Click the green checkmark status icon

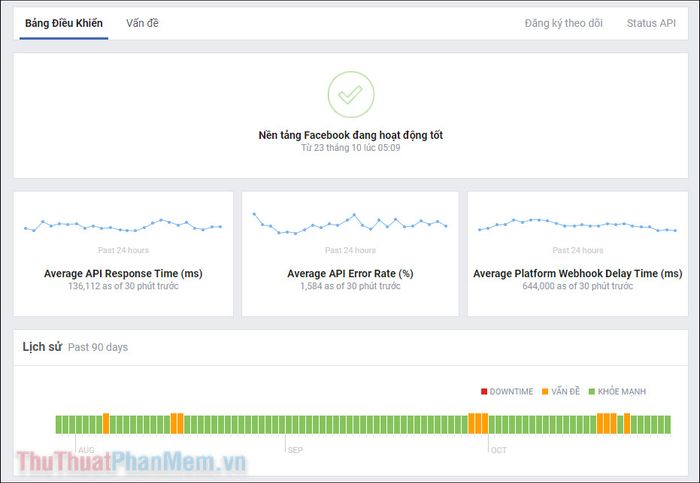coord(350,95)
